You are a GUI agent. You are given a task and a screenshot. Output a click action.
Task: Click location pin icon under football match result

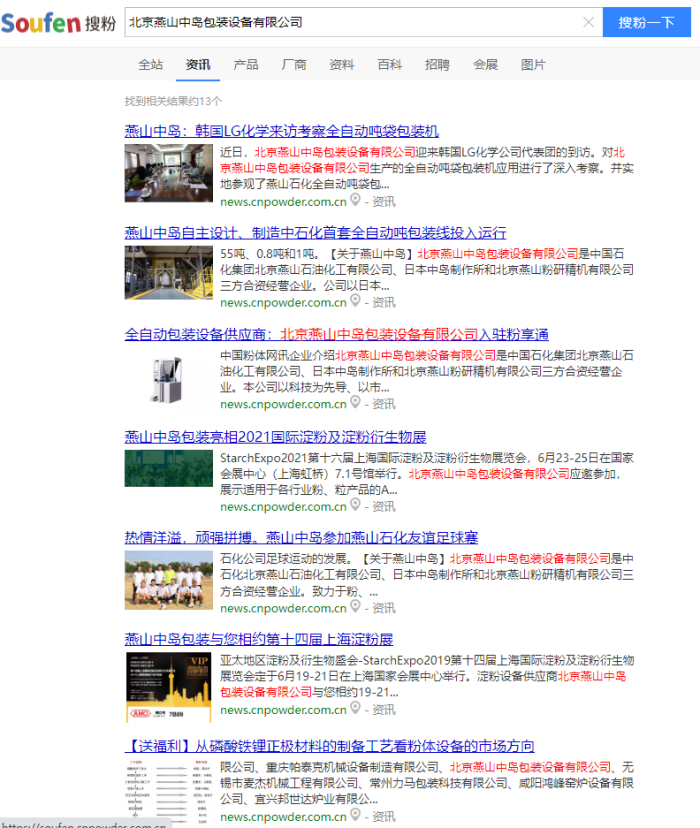pos(355,607)
